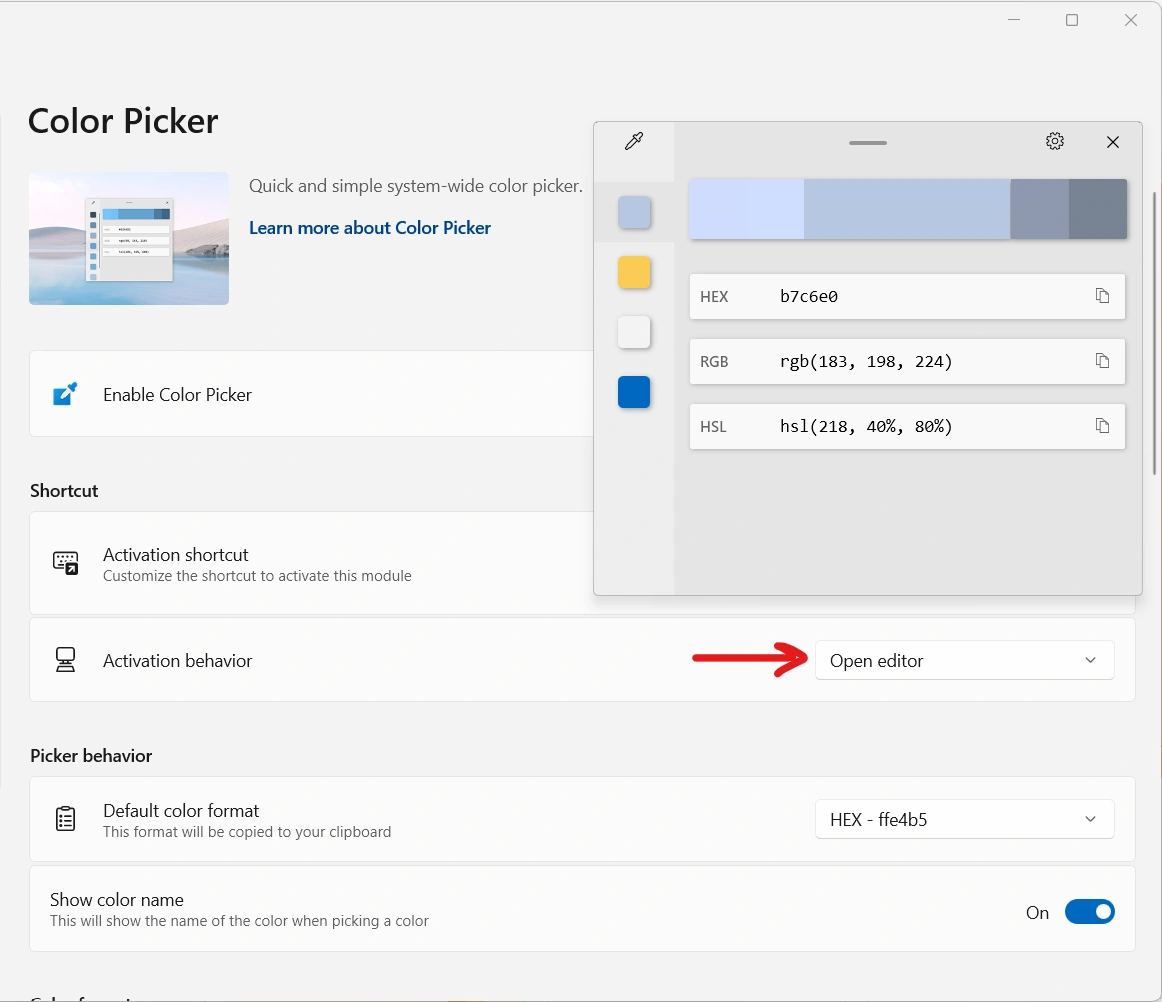The height and width of the screenshot is (1002, 1162).
Task: Click the HEX value field
Action: click(907, 296)
